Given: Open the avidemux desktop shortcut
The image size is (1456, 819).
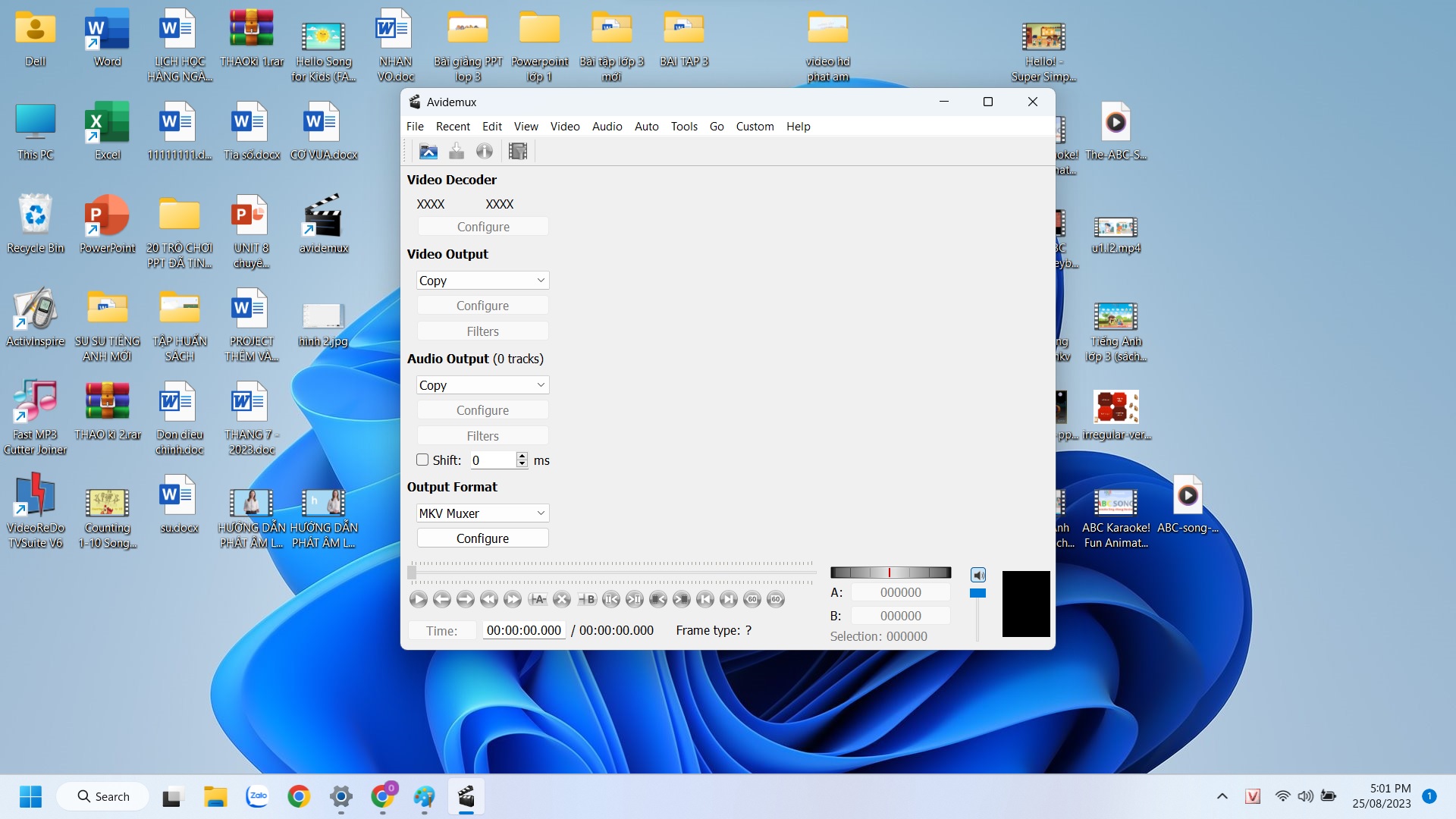Looking at the screenshot, I should coord(324,224).
